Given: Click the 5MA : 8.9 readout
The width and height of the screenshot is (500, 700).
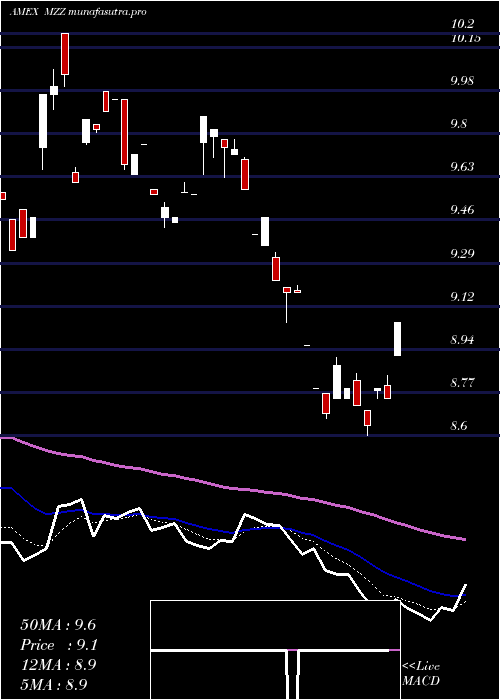Looking at the screenshot, I should 54,684.
